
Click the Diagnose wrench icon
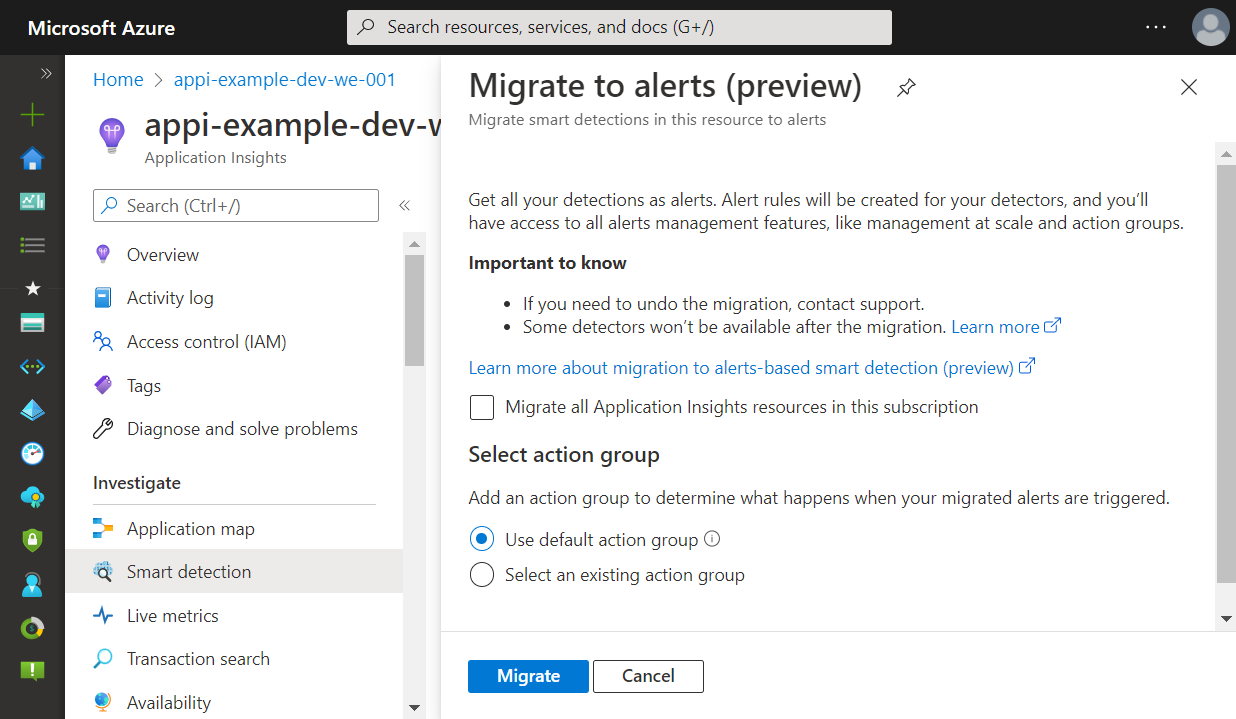[x=102, y=429]
